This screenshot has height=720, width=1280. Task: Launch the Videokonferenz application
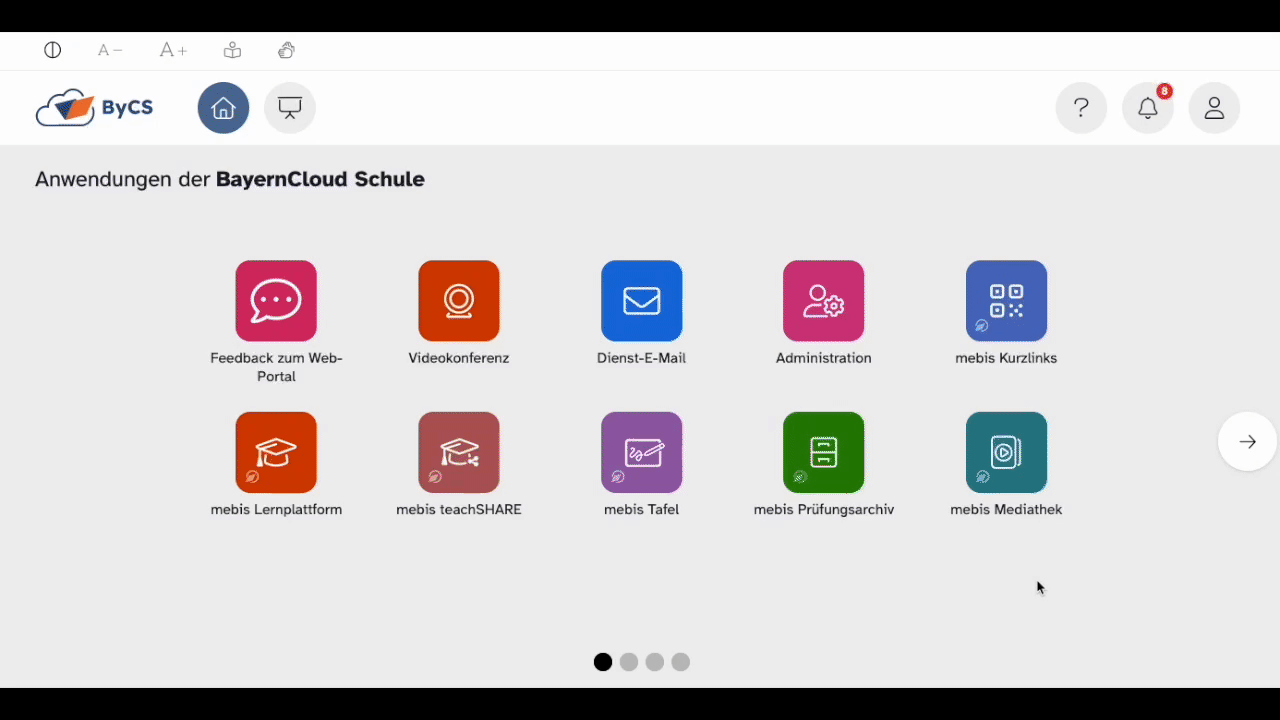click(x=459, y=301)
